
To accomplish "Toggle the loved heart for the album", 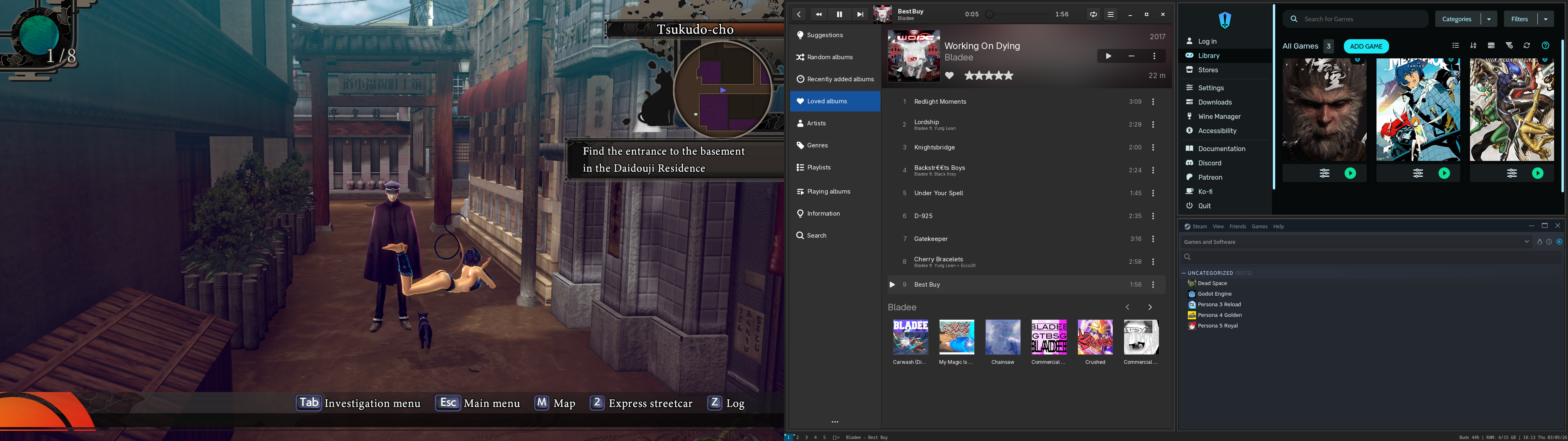I will [949, 76].
